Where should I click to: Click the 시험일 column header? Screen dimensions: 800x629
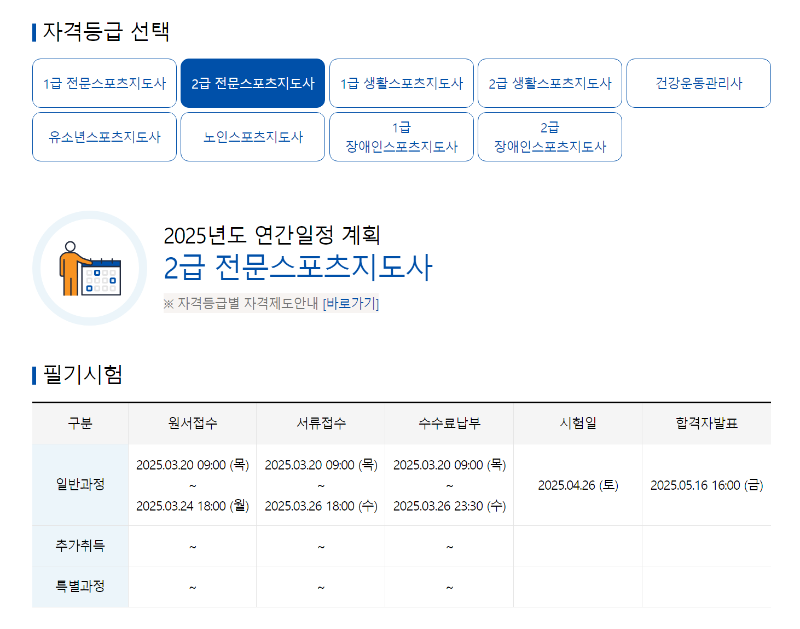[578, 423]
